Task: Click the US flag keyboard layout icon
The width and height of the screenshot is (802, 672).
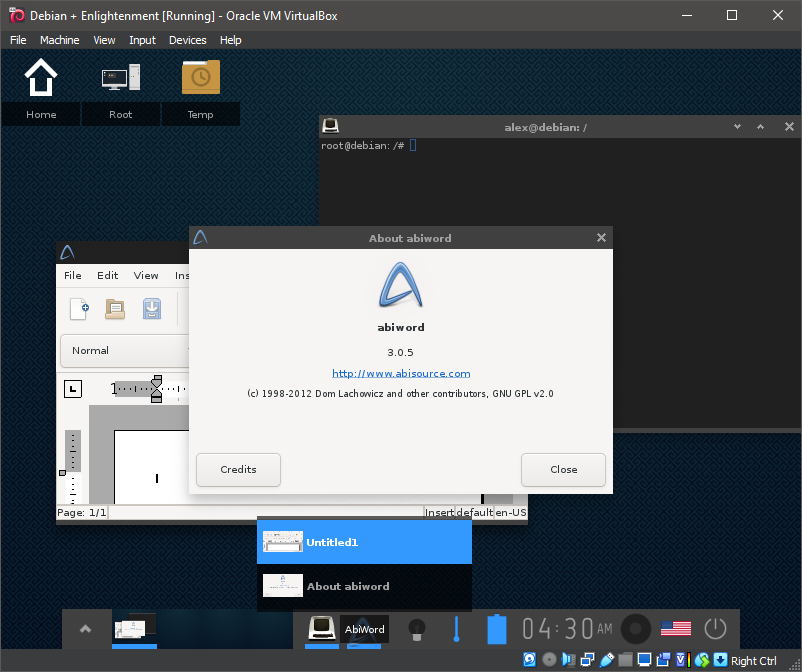Action: tap(676, 629)
